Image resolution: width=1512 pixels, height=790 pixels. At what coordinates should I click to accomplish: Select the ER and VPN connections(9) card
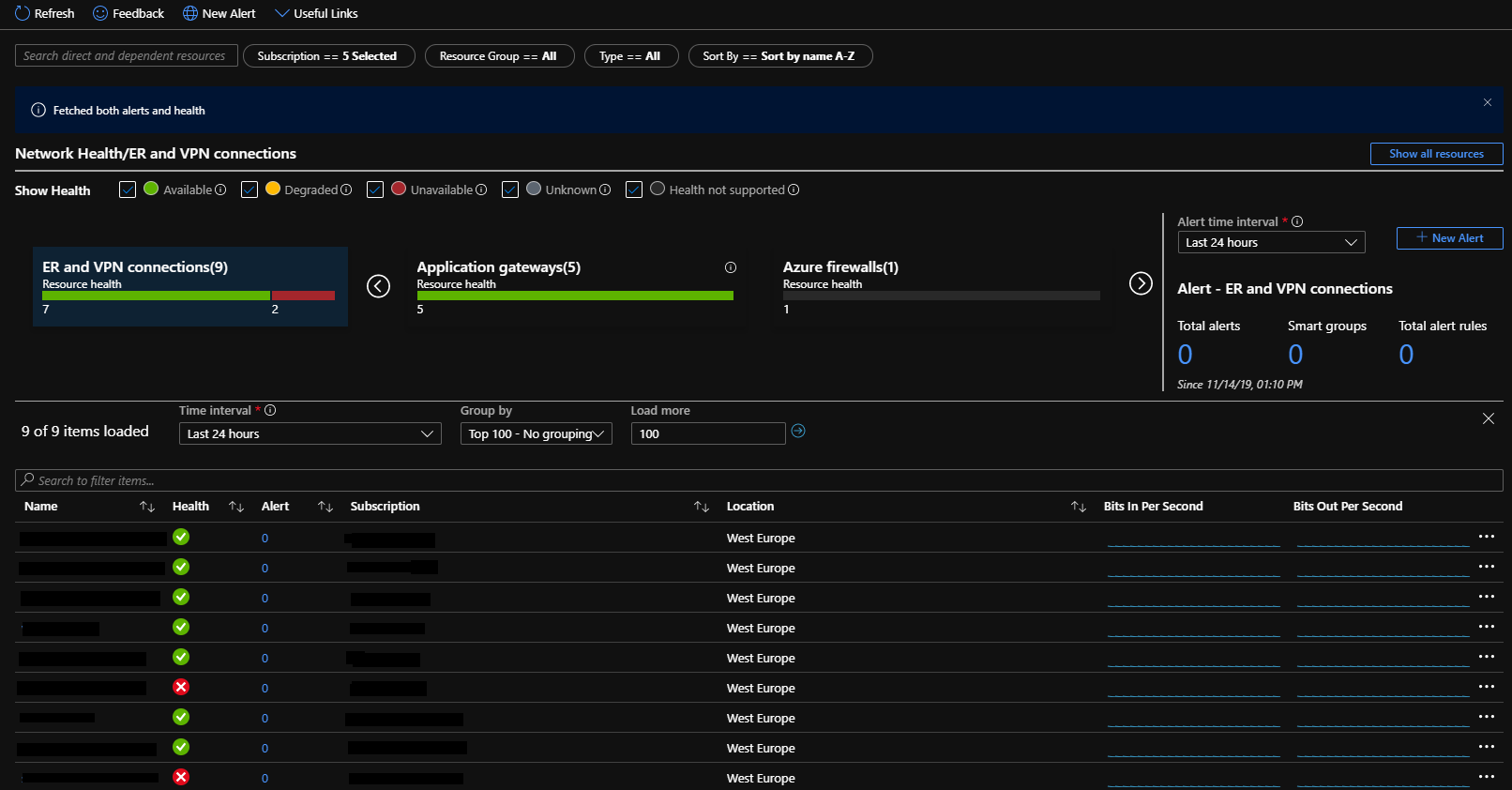pyautogui.click(x=190, y=286)
